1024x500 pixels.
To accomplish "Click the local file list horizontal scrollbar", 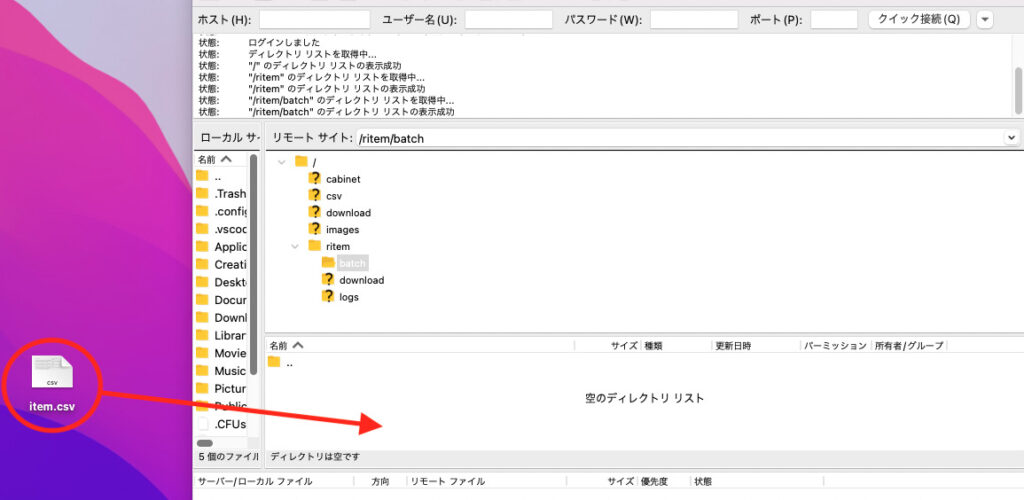I will pyautogui.click(x=205, y=443).
